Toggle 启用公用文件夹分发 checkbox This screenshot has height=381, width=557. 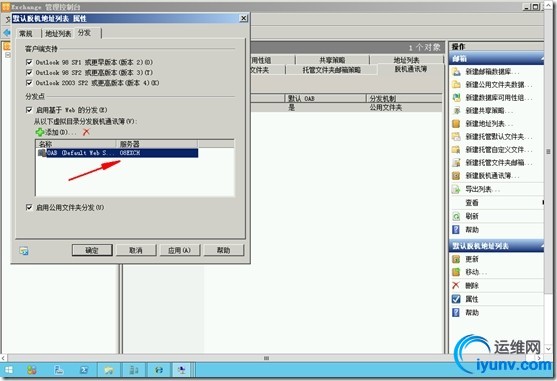(29, 207)
